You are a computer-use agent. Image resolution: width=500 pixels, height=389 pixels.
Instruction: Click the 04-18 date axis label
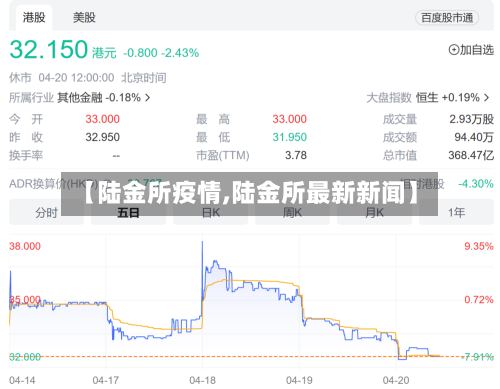coord(202,380)
